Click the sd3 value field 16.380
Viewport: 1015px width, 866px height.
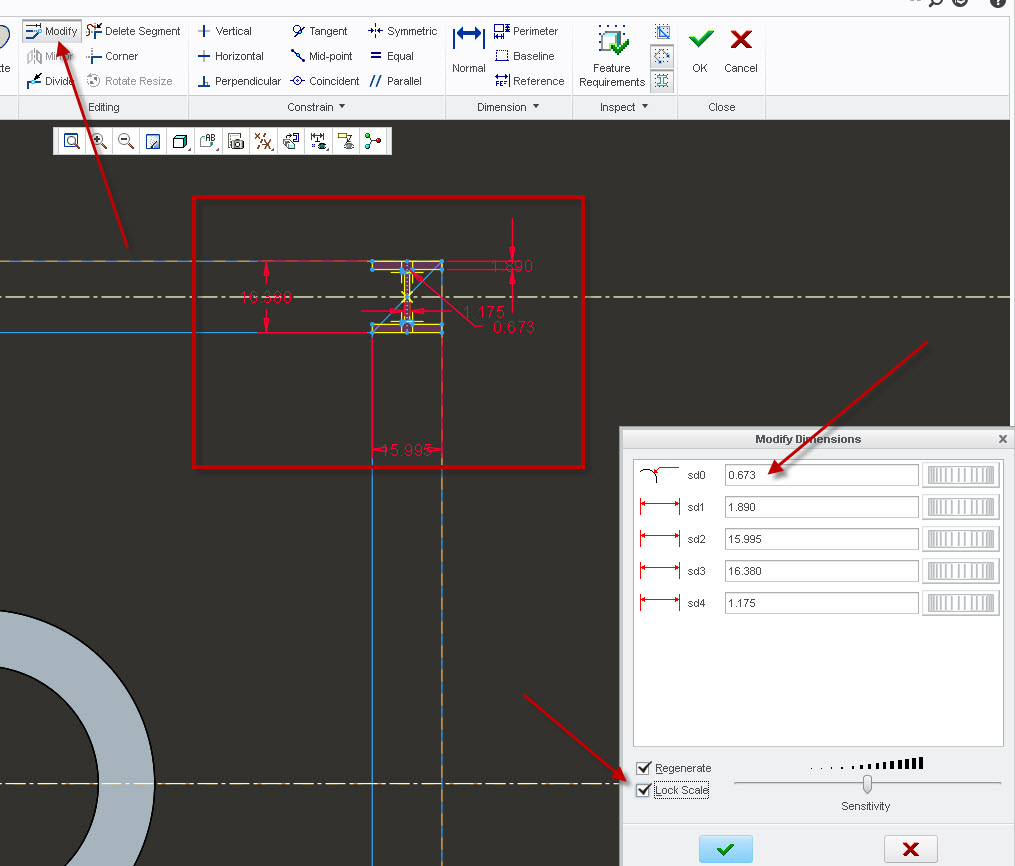[x=821, y=571]
